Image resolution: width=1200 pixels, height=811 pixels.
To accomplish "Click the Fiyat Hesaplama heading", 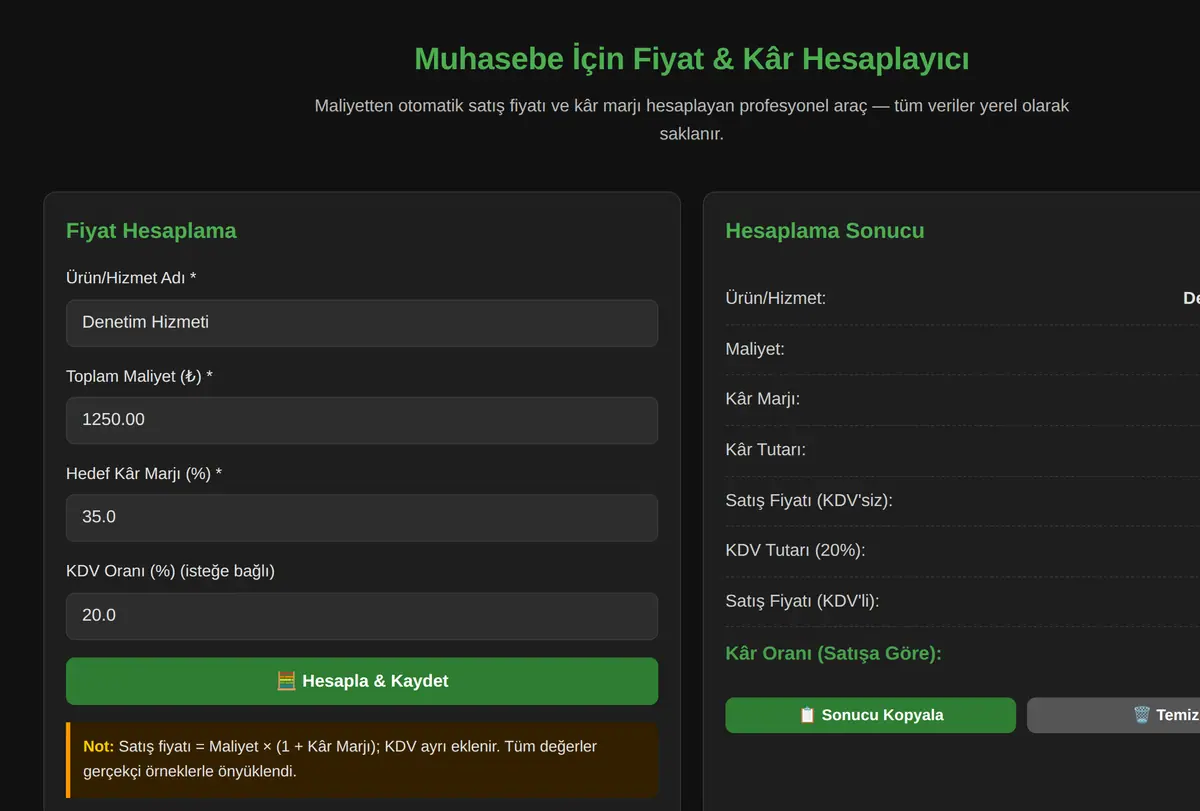I will point(151,231).
